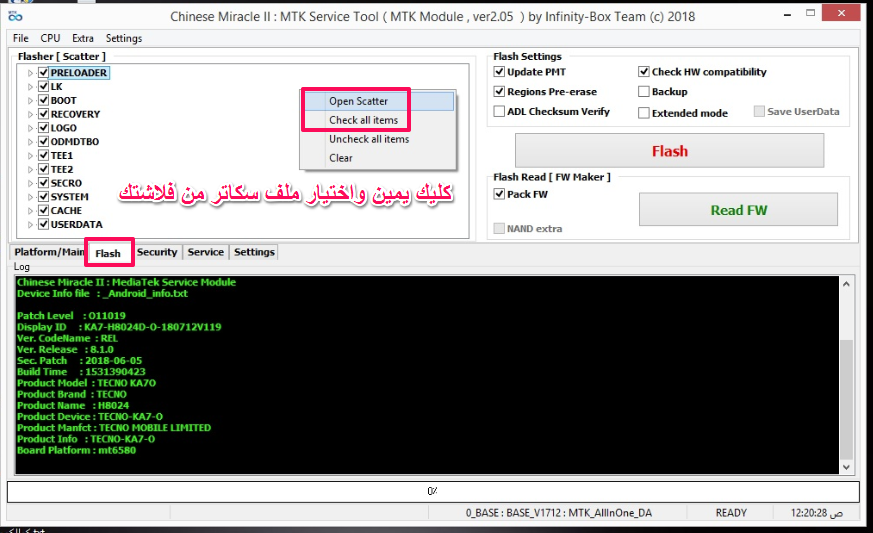Uncheck the LK partition checkbox
This screenshot has height=533, width=873.
point(43,86)
